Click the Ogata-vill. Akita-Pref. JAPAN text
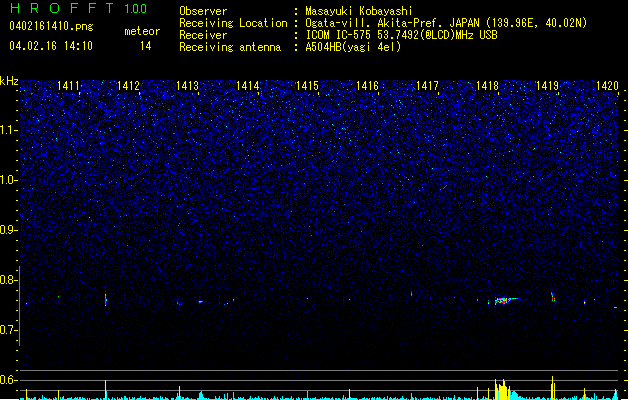 click(392, 23)
